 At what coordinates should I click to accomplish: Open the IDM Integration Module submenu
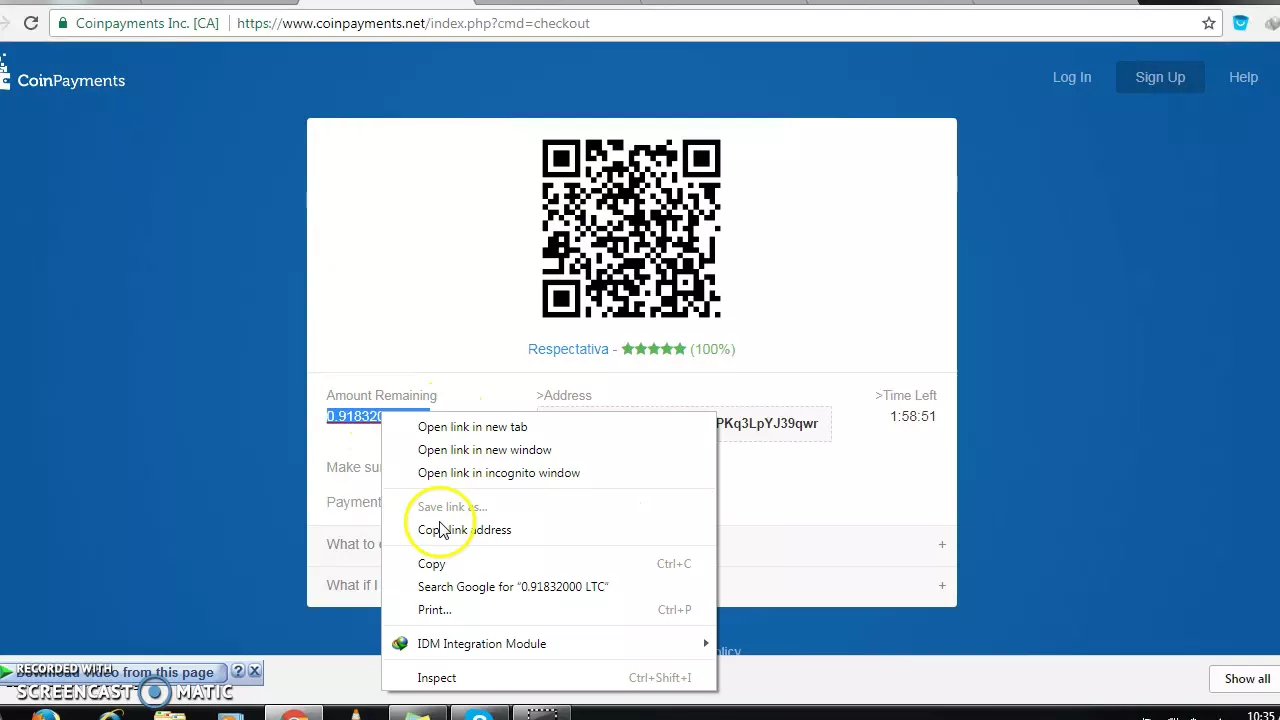(549, 644)
